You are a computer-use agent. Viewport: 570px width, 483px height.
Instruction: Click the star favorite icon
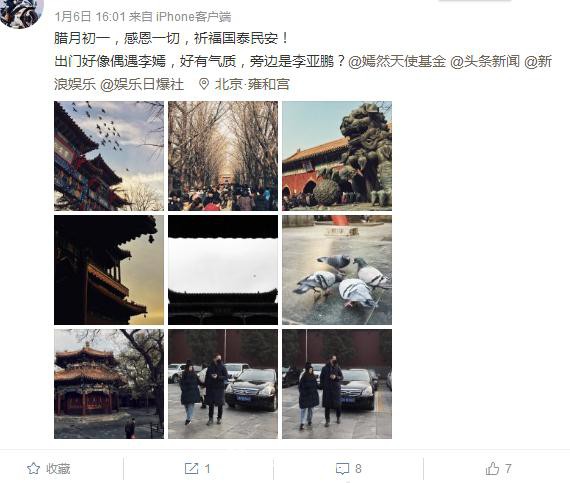33,468
